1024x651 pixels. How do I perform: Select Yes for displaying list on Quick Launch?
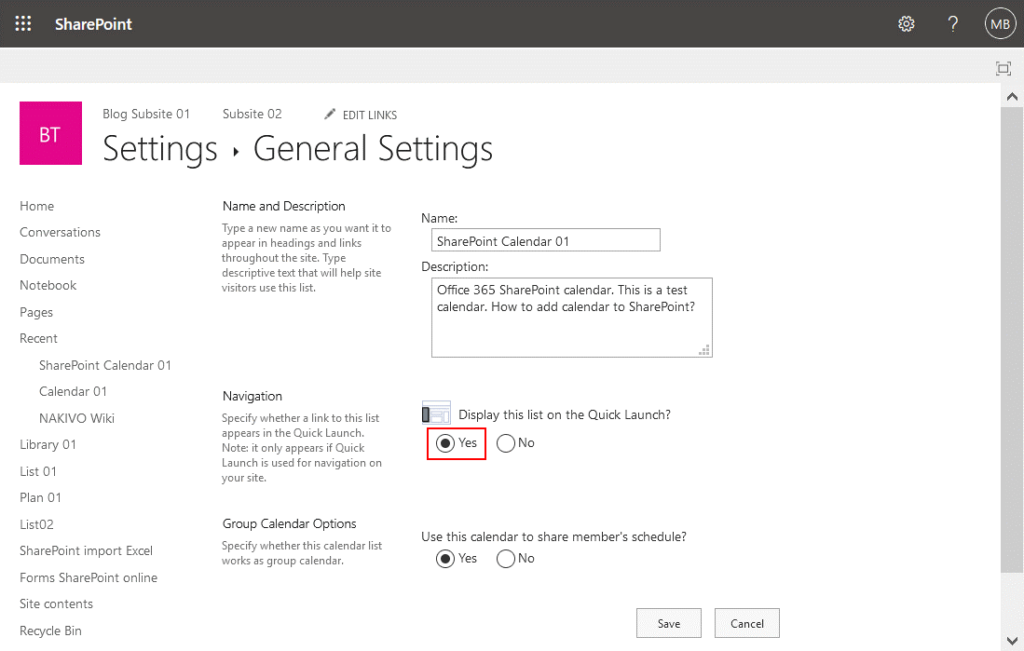tap(444, 443)
